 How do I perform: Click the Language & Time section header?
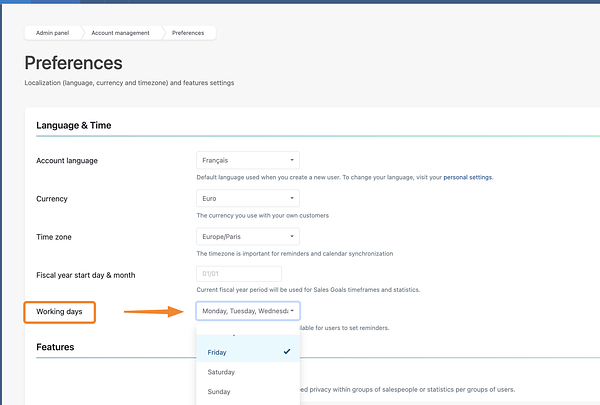[x=74, y=125]
